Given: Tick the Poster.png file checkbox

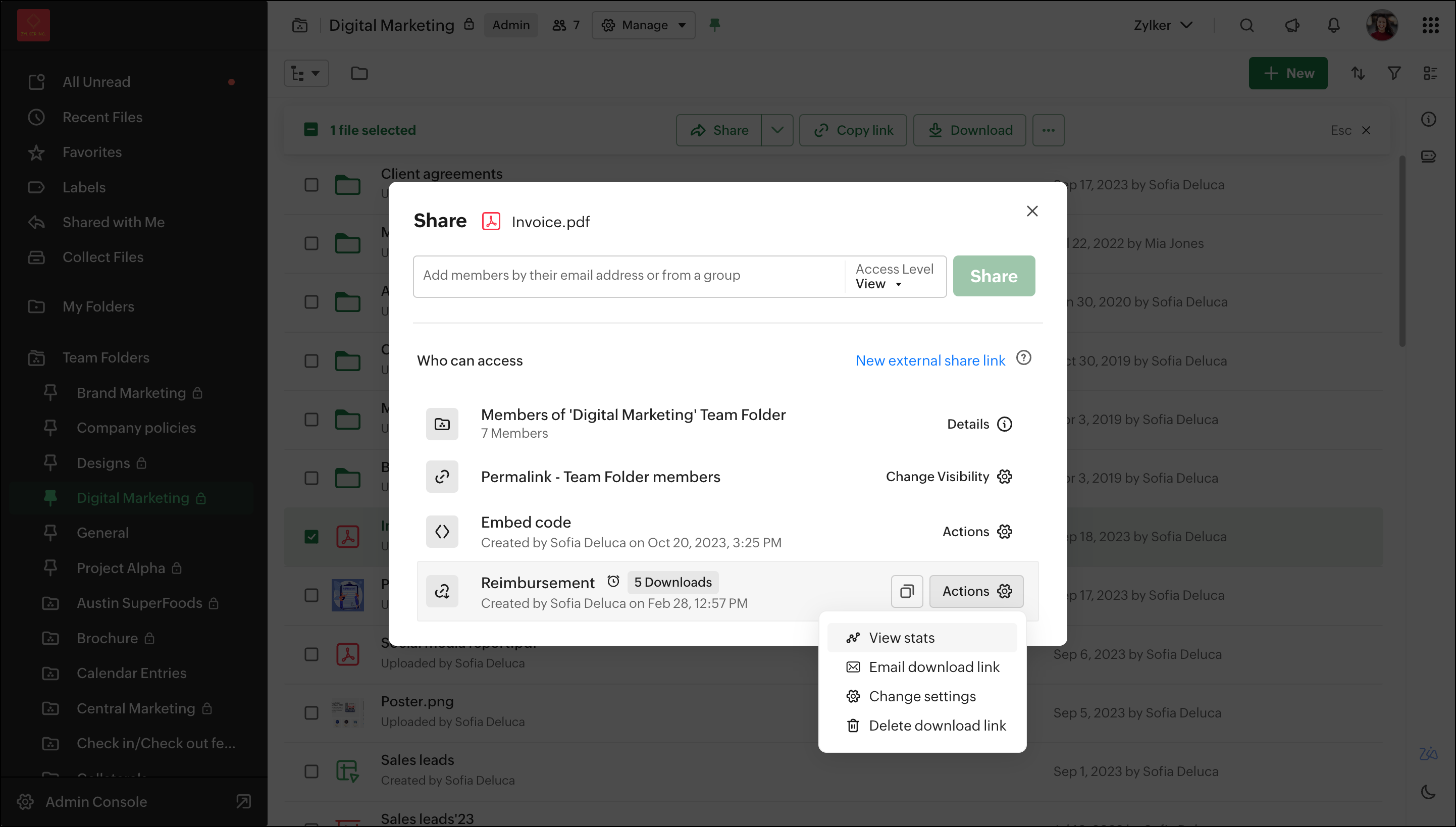Looking at the screenshot, I should [311, 713].
